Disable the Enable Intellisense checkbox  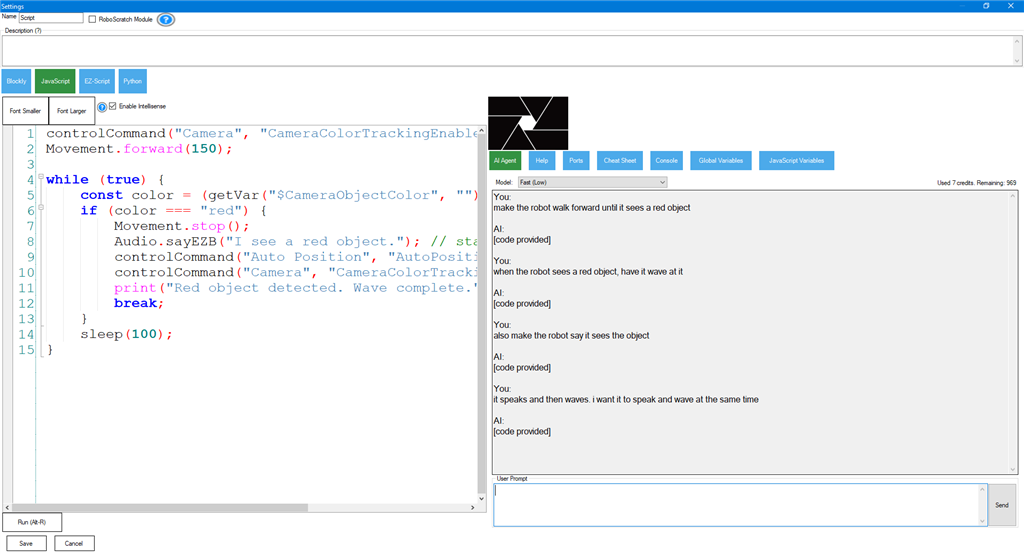[112, 106]
